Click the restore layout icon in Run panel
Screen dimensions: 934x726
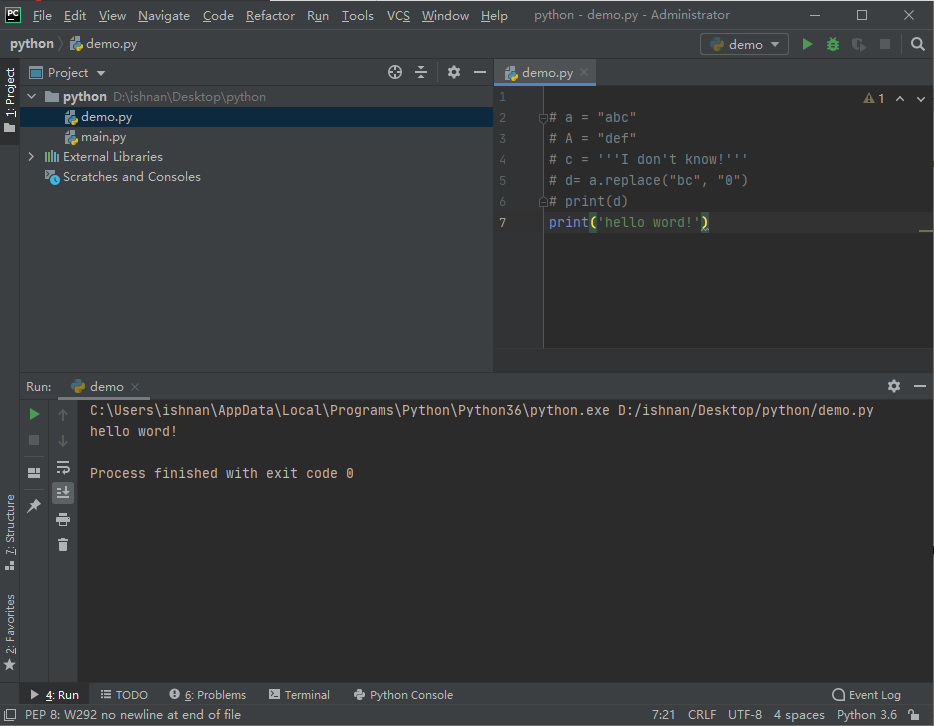[x=34, y=473]
